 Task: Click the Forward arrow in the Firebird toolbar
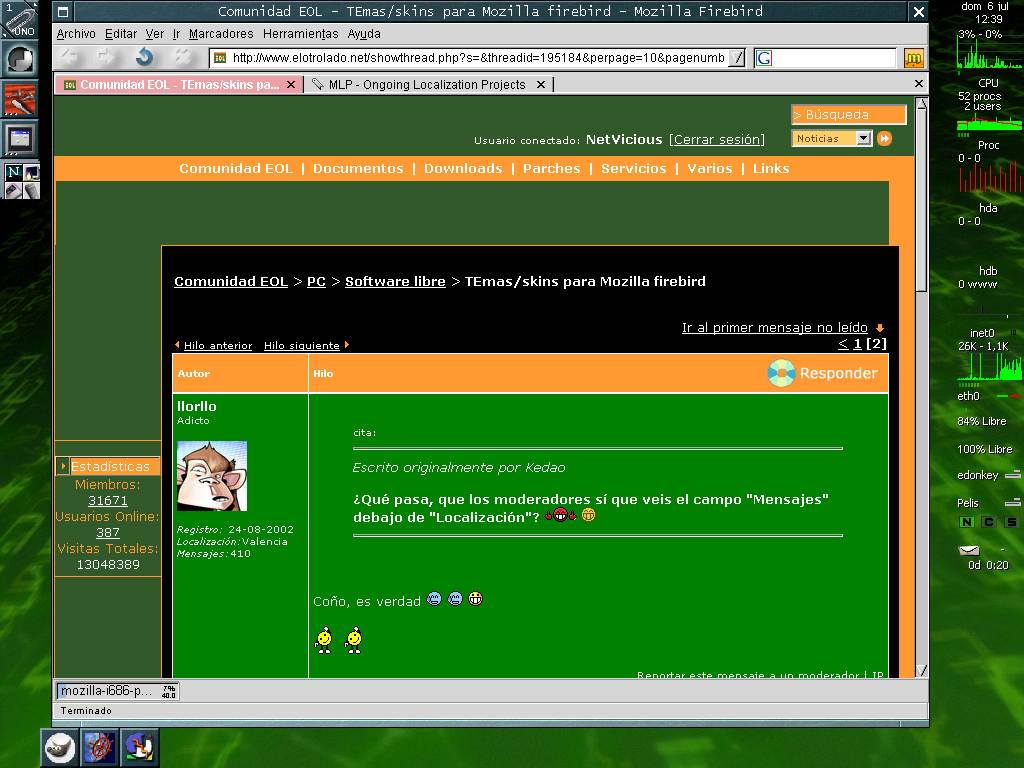pyautogui.click(x=106, y=57)
